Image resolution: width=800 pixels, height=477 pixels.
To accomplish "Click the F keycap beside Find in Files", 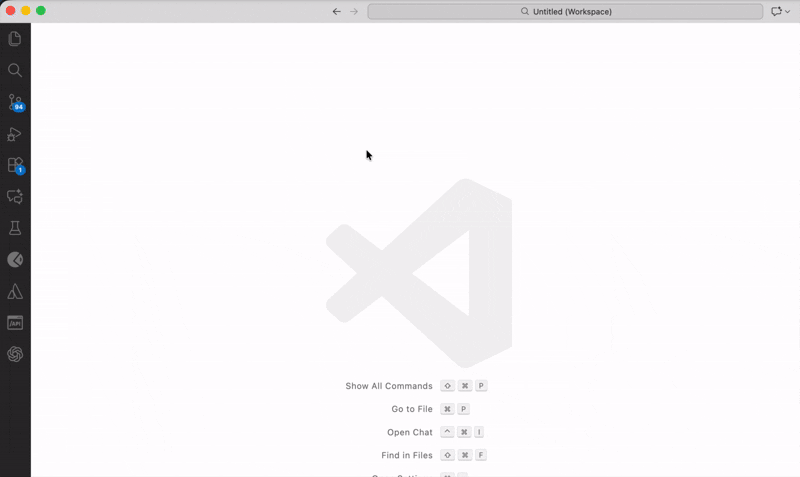I will click(481, 455).
